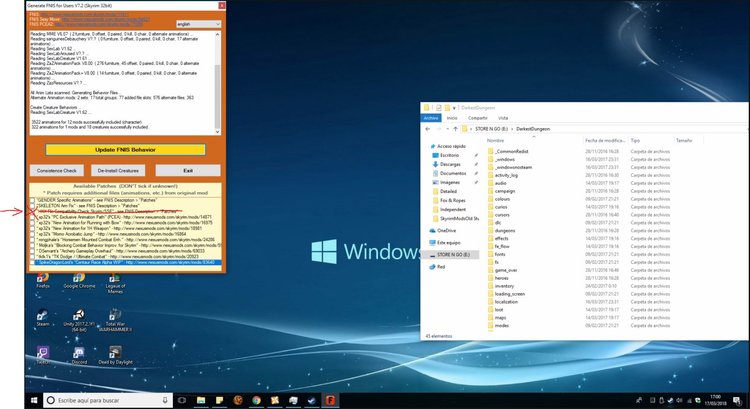This screenshot has height=409, width=750.
Task: Tick New Animation for Running with Bow checkbox
Action: pos(32,223)
